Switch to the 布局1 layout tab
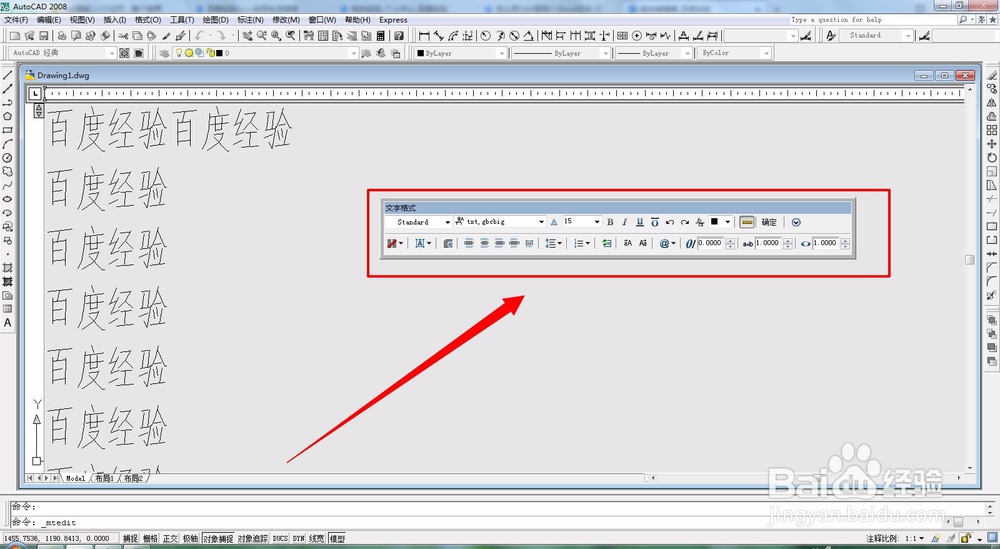Screen dimensions: 1000x549 tap(104, 478)
